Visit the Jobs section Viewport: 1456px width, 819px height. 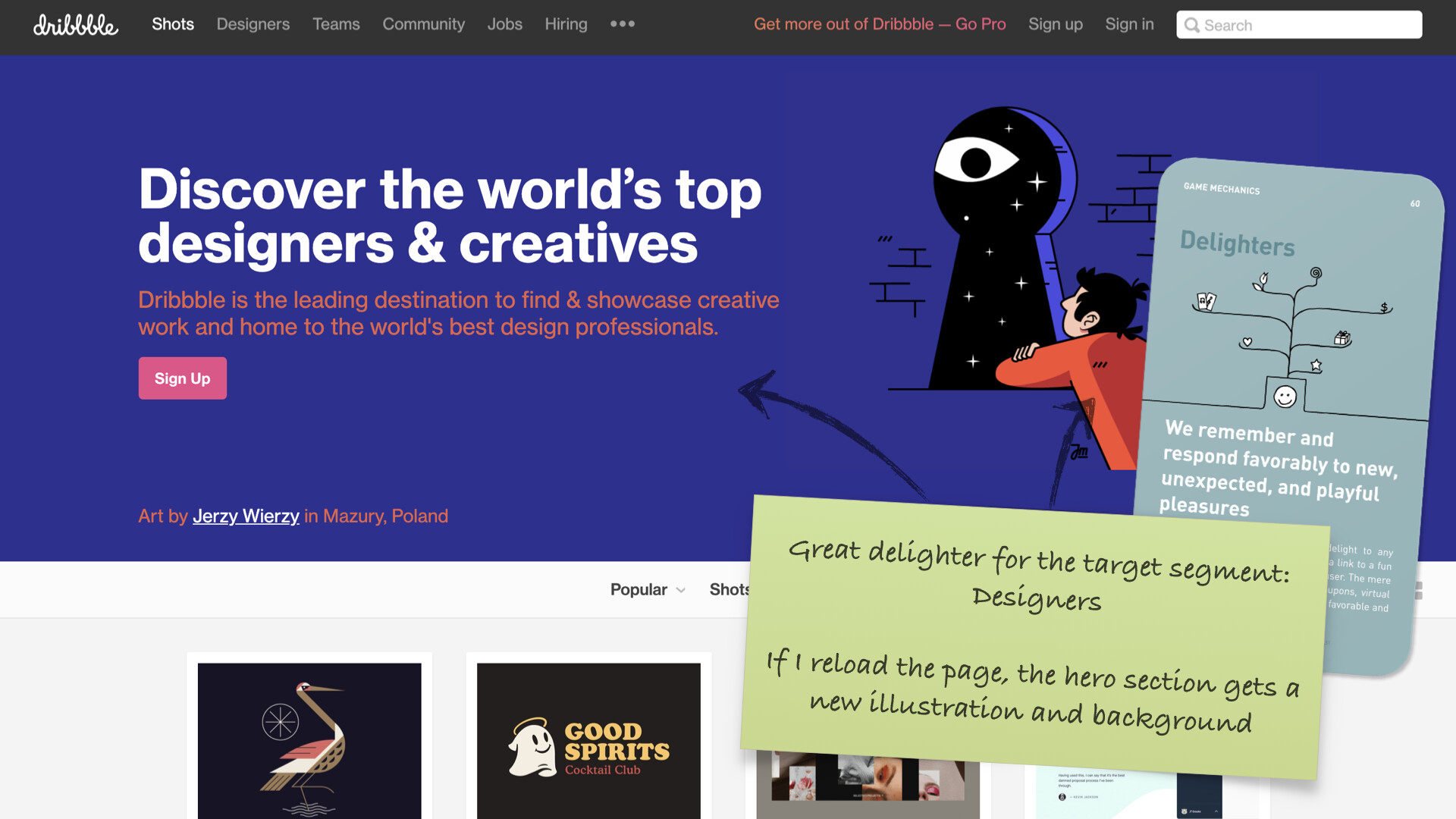point(505,24)
